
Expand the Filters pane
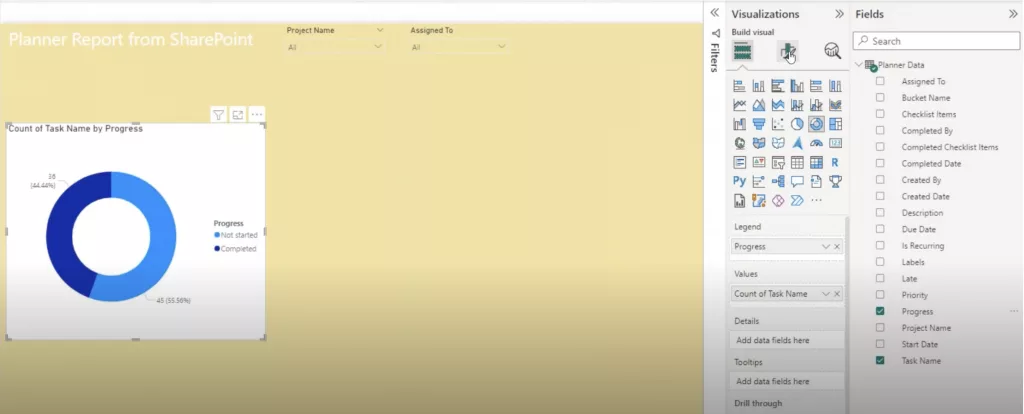click(x=714, y=12)
